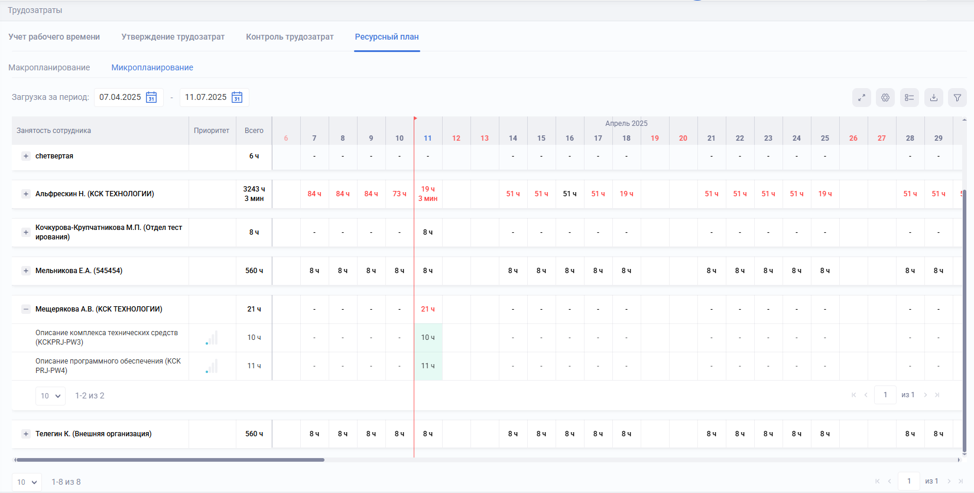Screen dimensions: 974x493
Task: Expand the Мельникова Е.А. employee row
Action: (x=26, y=271)
